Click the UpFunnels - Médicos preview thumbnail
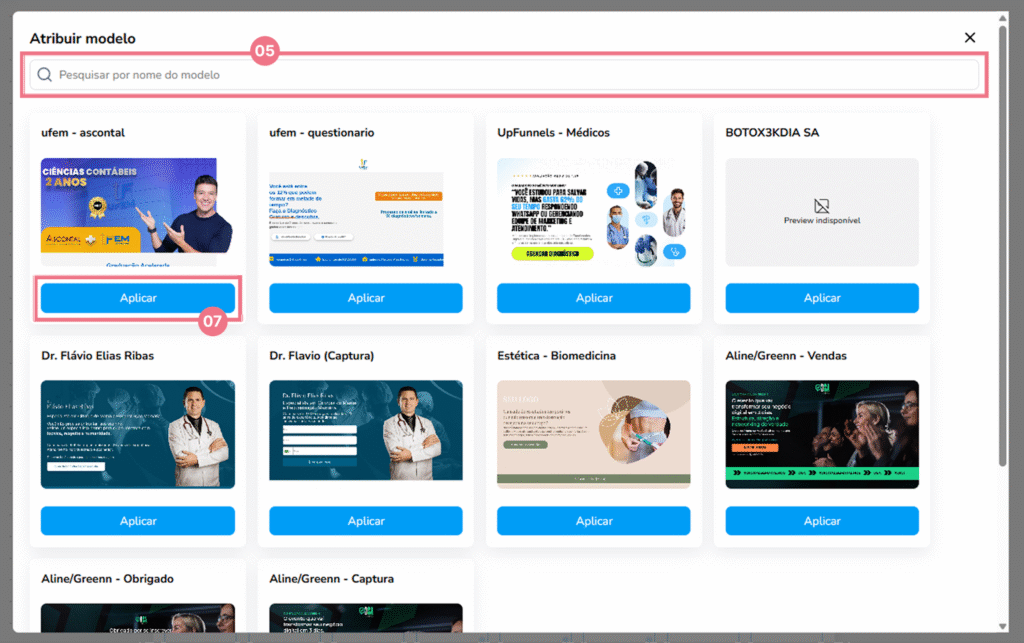 tap(594, 212)
